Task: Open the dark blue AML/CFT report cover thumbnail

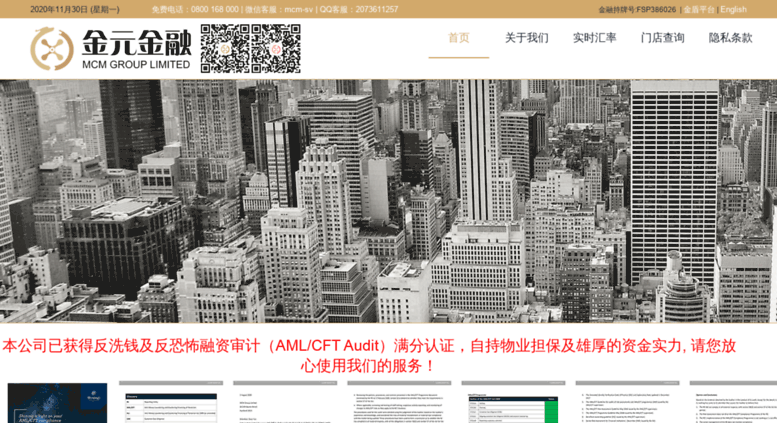Action: 57,403
